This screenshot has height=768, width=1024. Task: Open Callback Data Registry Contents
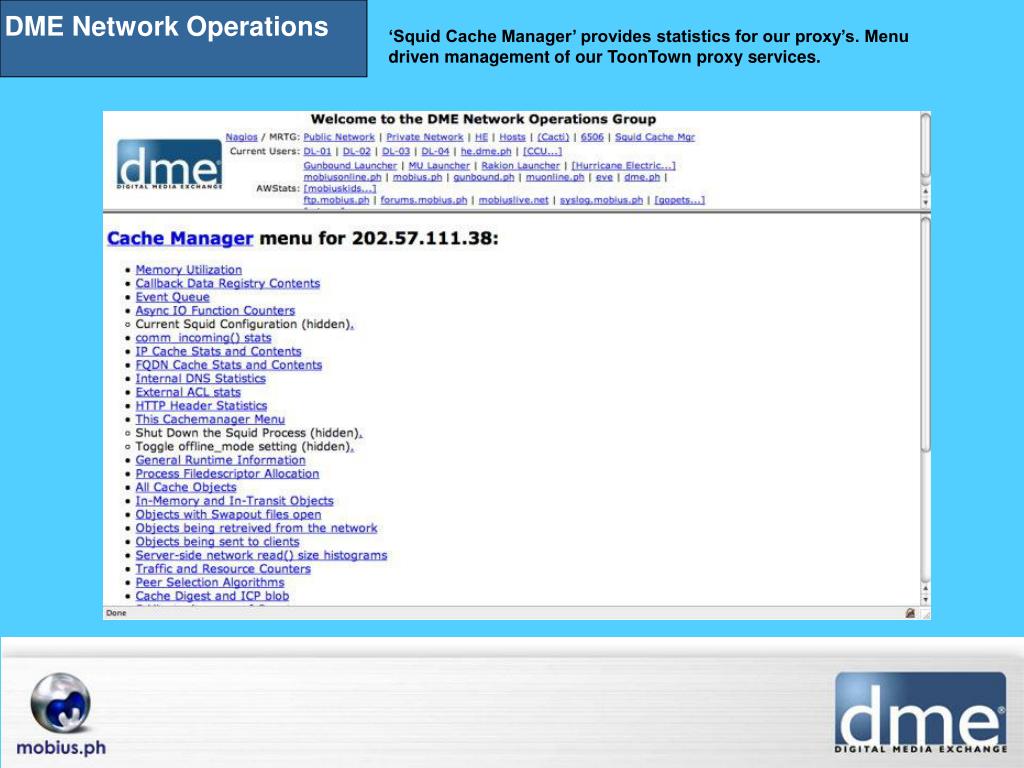(228, 283)
